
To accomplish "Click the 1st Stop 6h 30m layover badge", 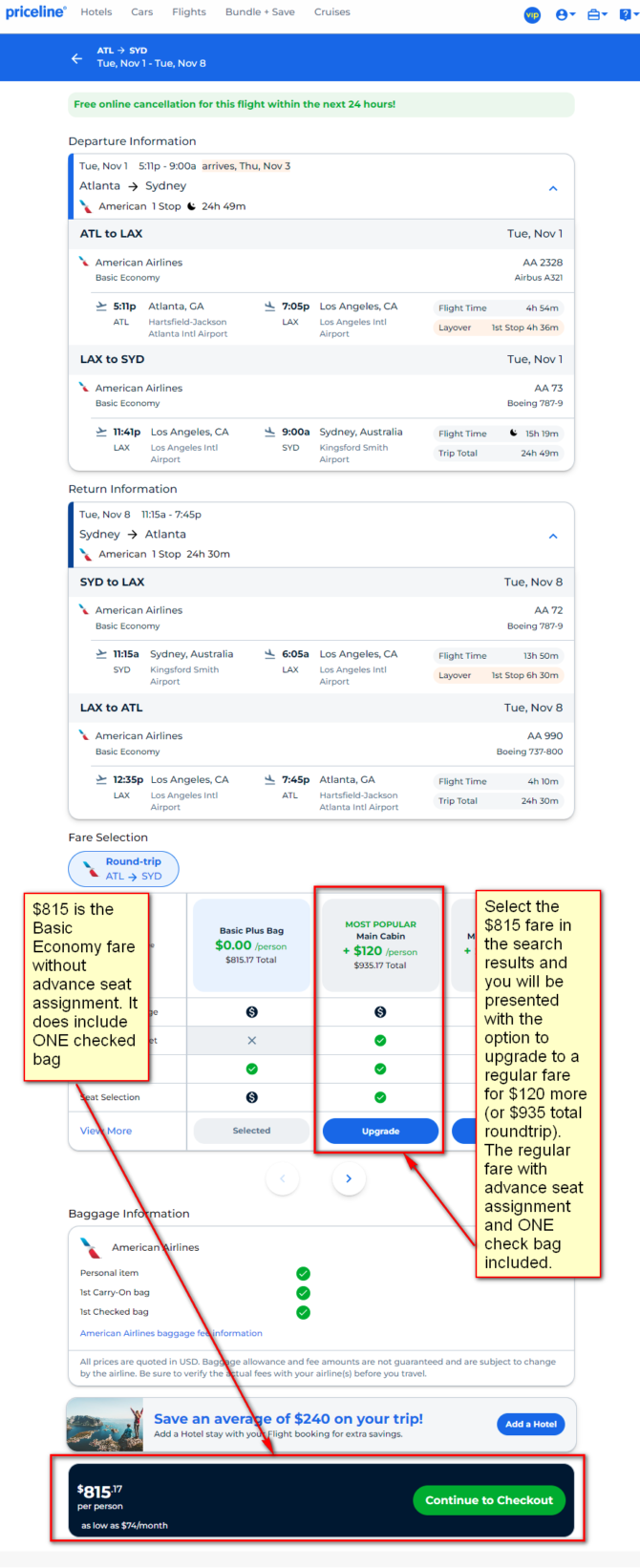I will [500, 675].
